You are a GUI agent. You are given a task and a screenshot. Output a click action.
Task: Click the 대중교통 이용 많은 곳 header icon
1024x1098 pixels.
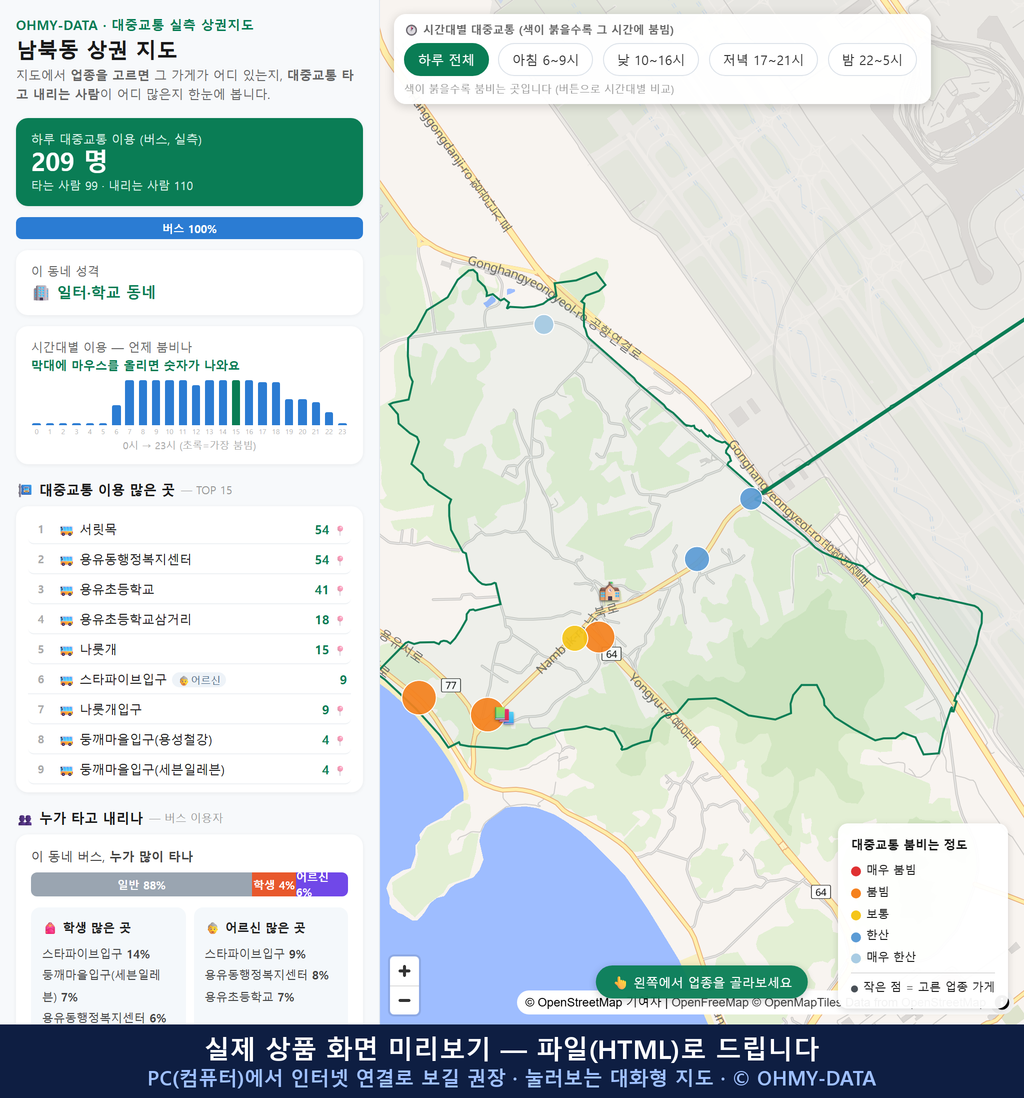25,490
